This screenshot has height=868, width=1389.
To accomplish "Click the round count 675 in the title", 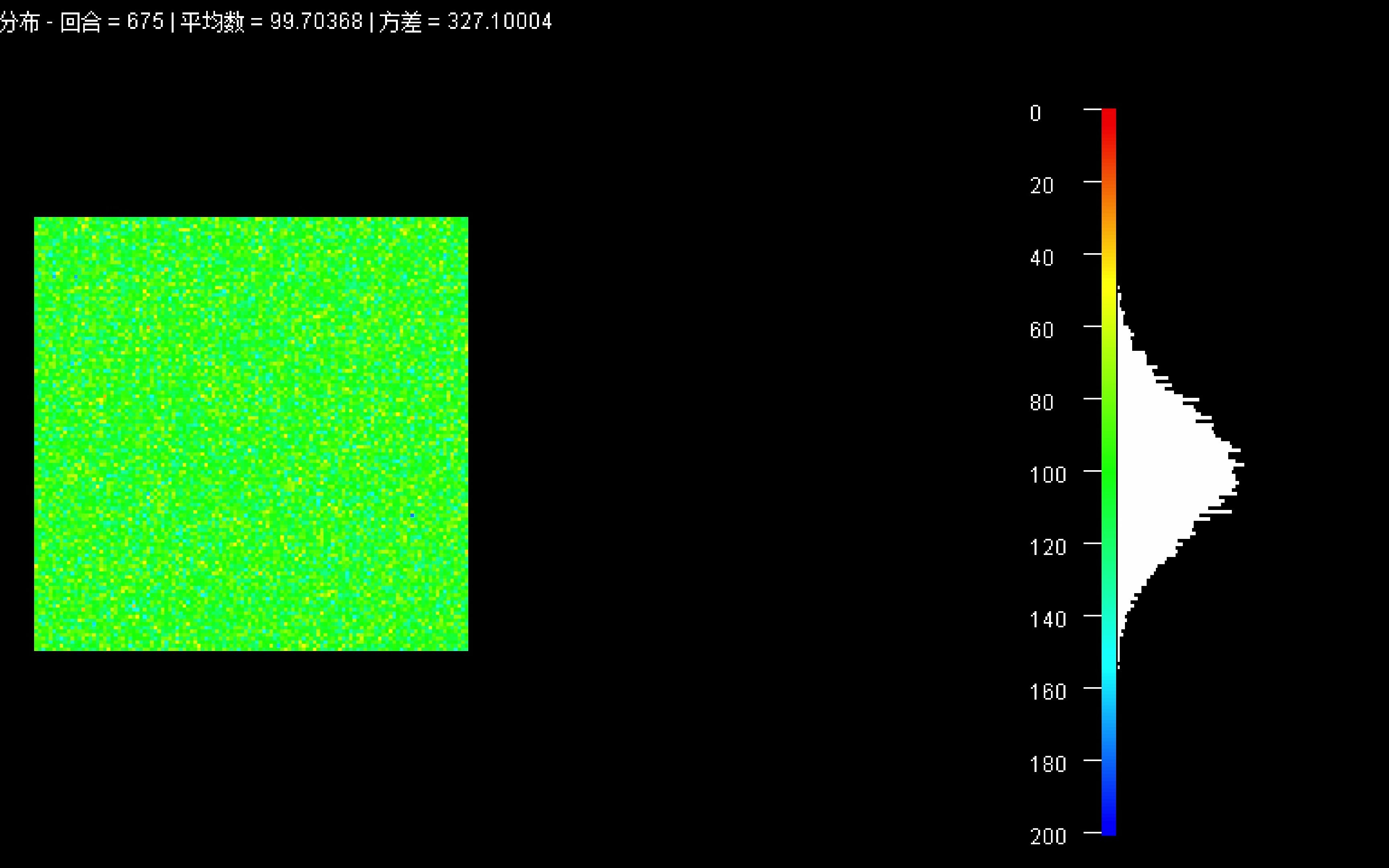I will click(x=145, y=22).
